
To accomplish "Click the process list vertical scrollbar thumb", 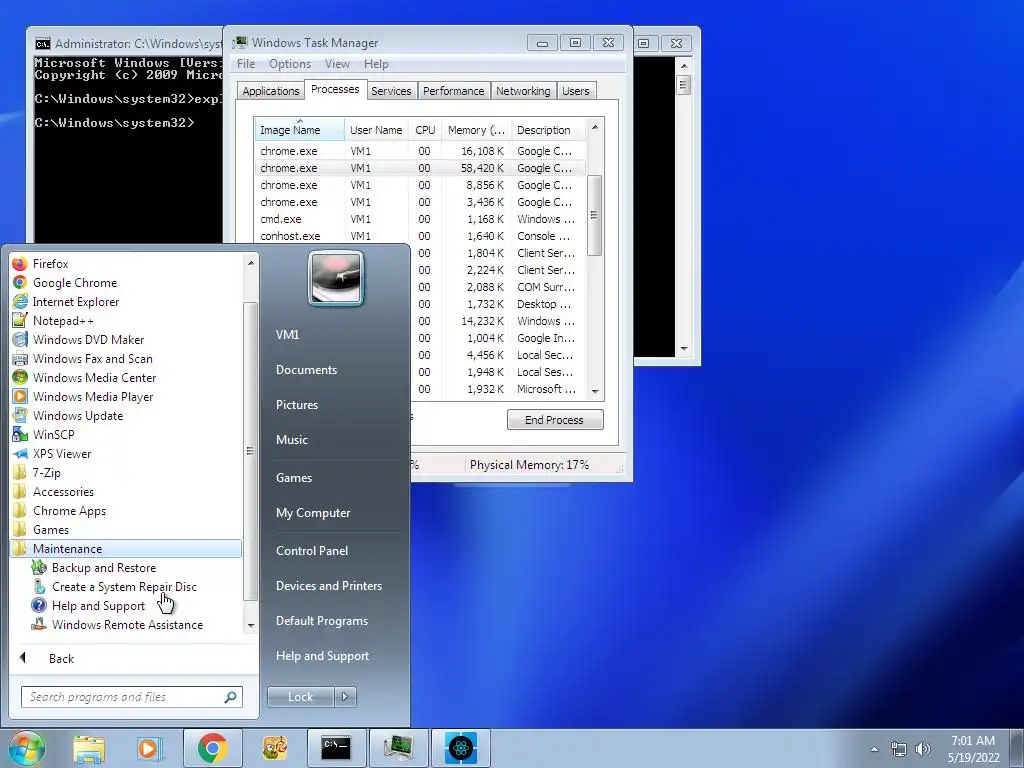I will (594, 215).
